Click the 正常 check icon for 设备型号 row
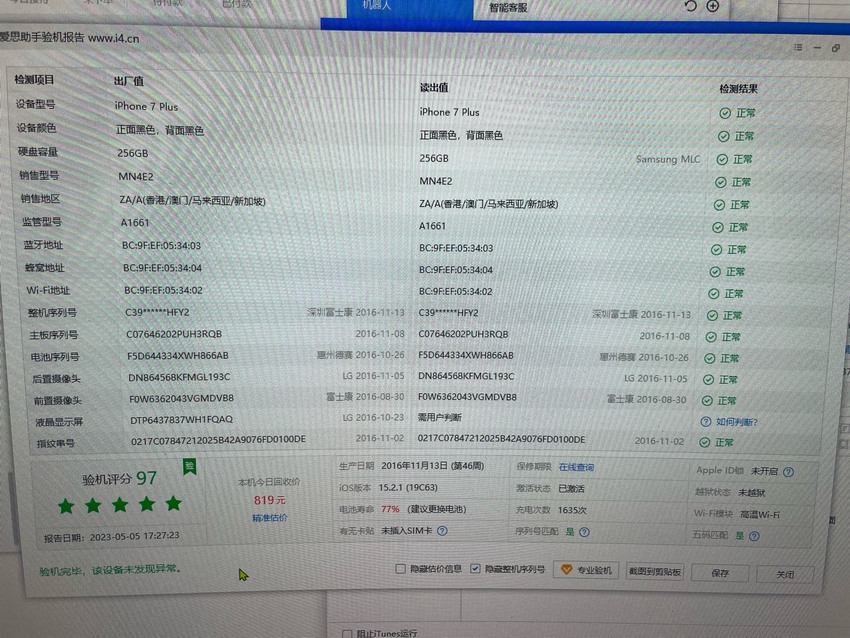 (725, 113)
